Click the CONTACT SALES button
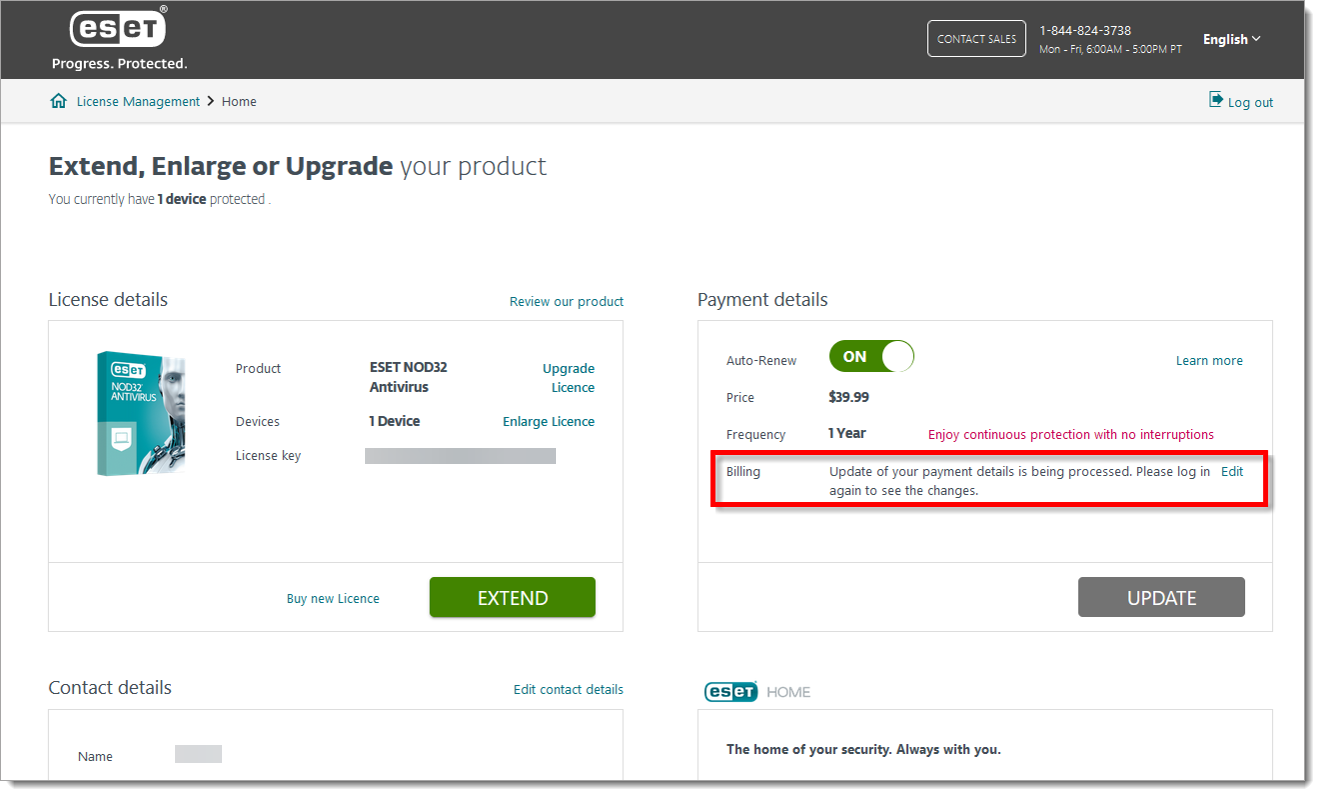The height and width of the screenshot is (796, 1320). (976, 38)
